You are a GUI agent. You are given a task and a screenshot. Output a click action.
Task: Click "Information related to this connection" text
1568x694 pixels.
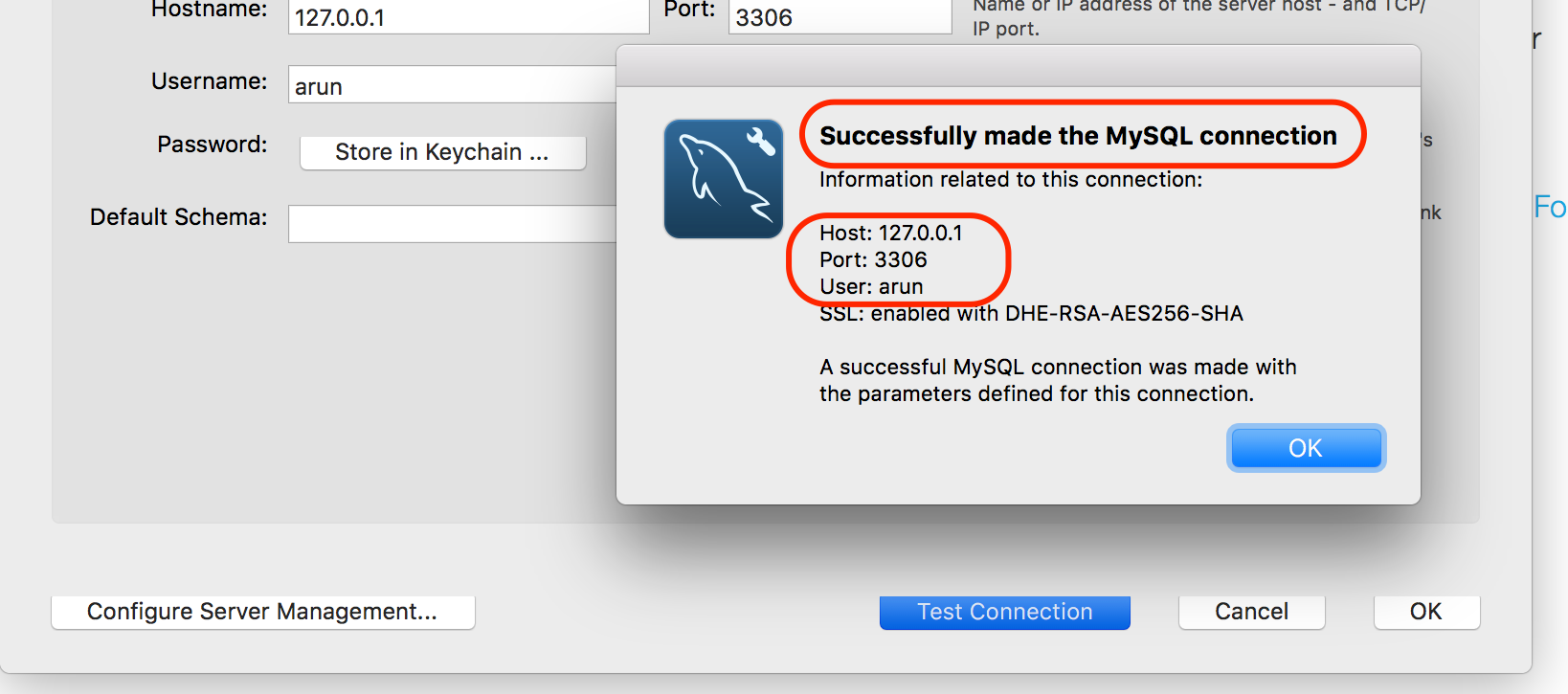click(1010, 180)
